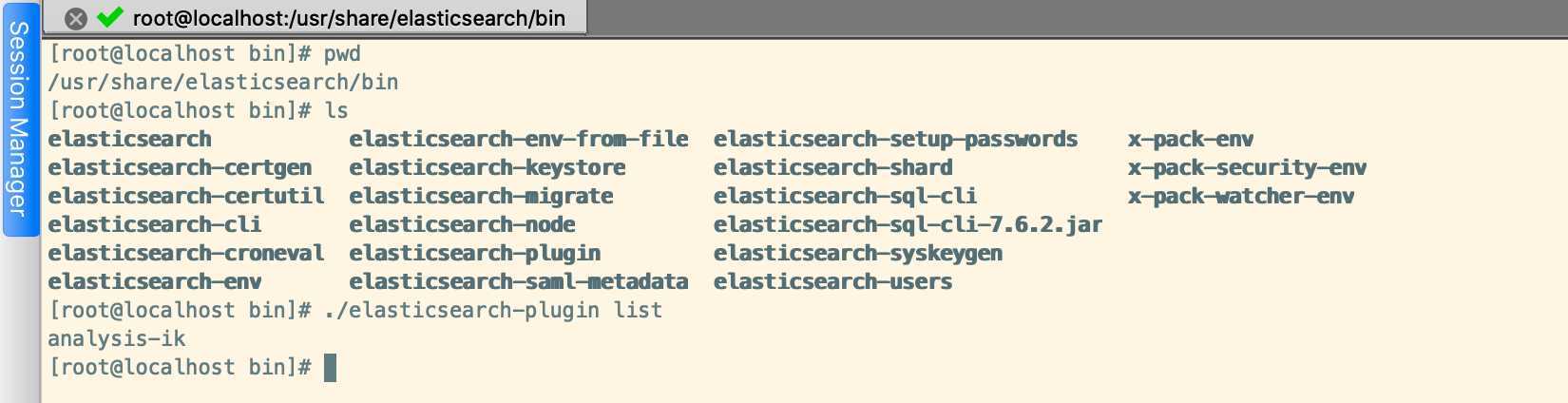
Task: Click the x-pack-security-env entry
Action: pos(1247,168)
